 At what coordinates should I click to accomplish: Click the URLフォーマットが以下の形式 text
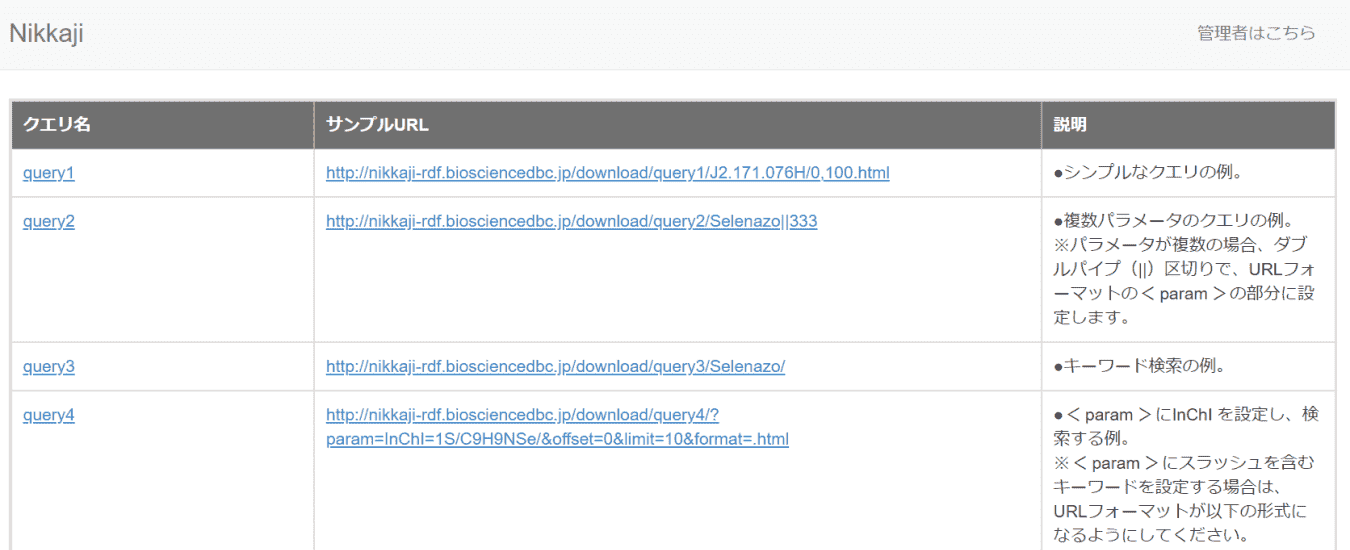(x=1180, y=511)
